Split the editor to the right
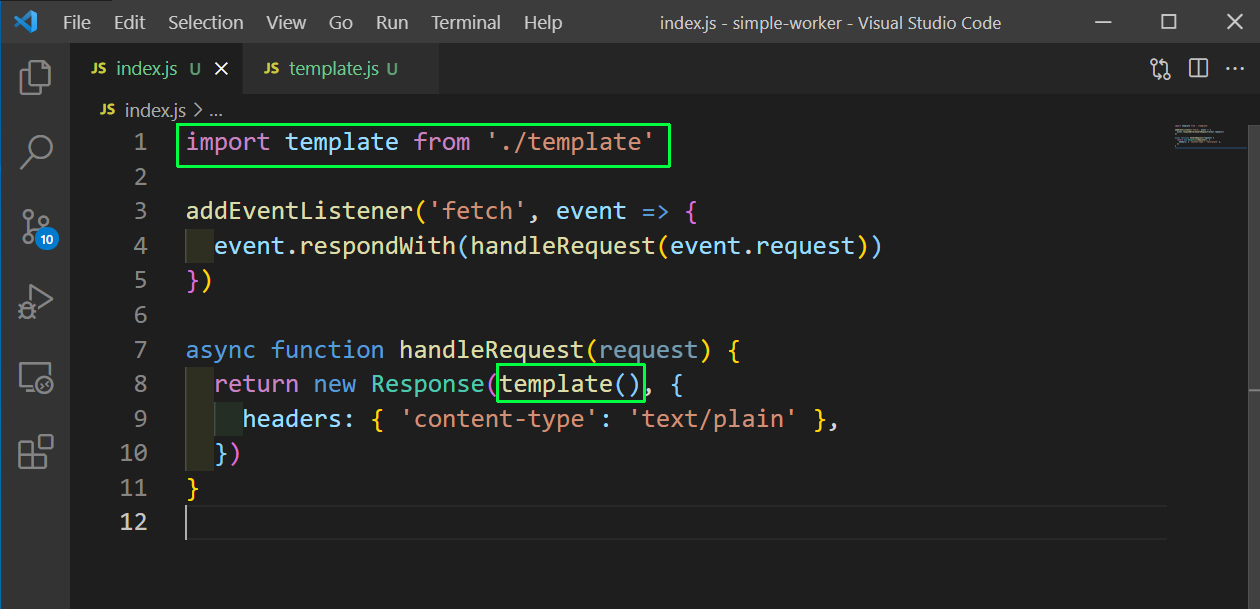 pos(1198,69)
